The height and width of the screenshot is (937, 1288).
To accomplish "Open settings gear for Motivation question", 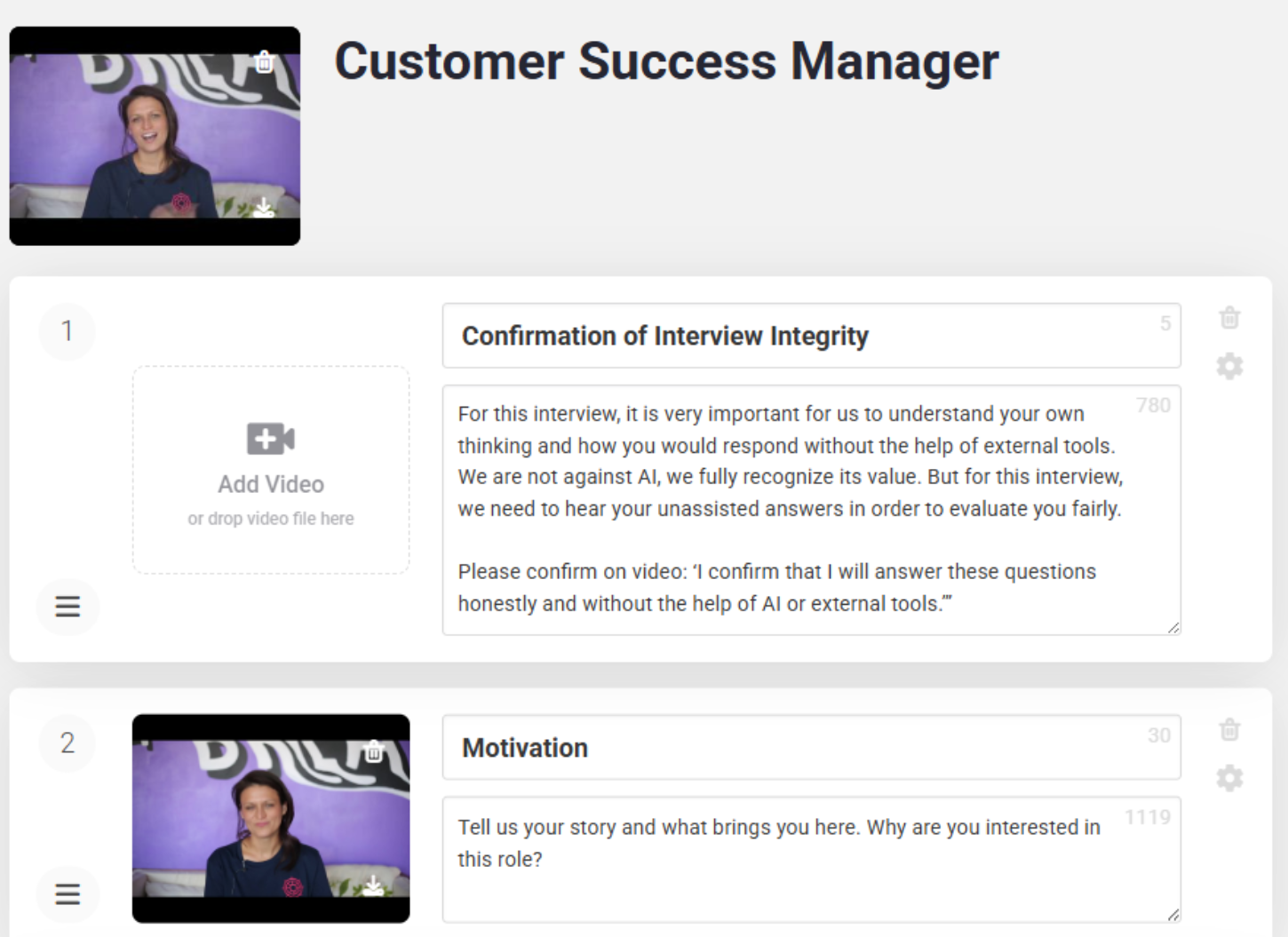I will click(1229, 778).
